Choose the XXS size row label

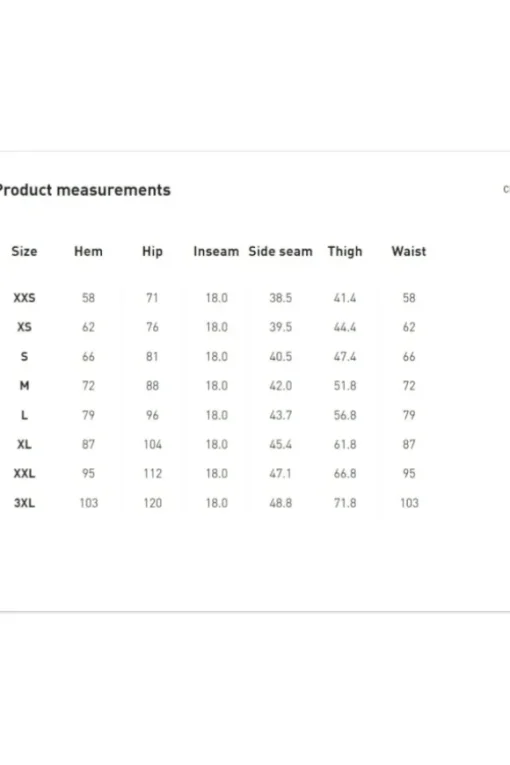coord(24,298)
